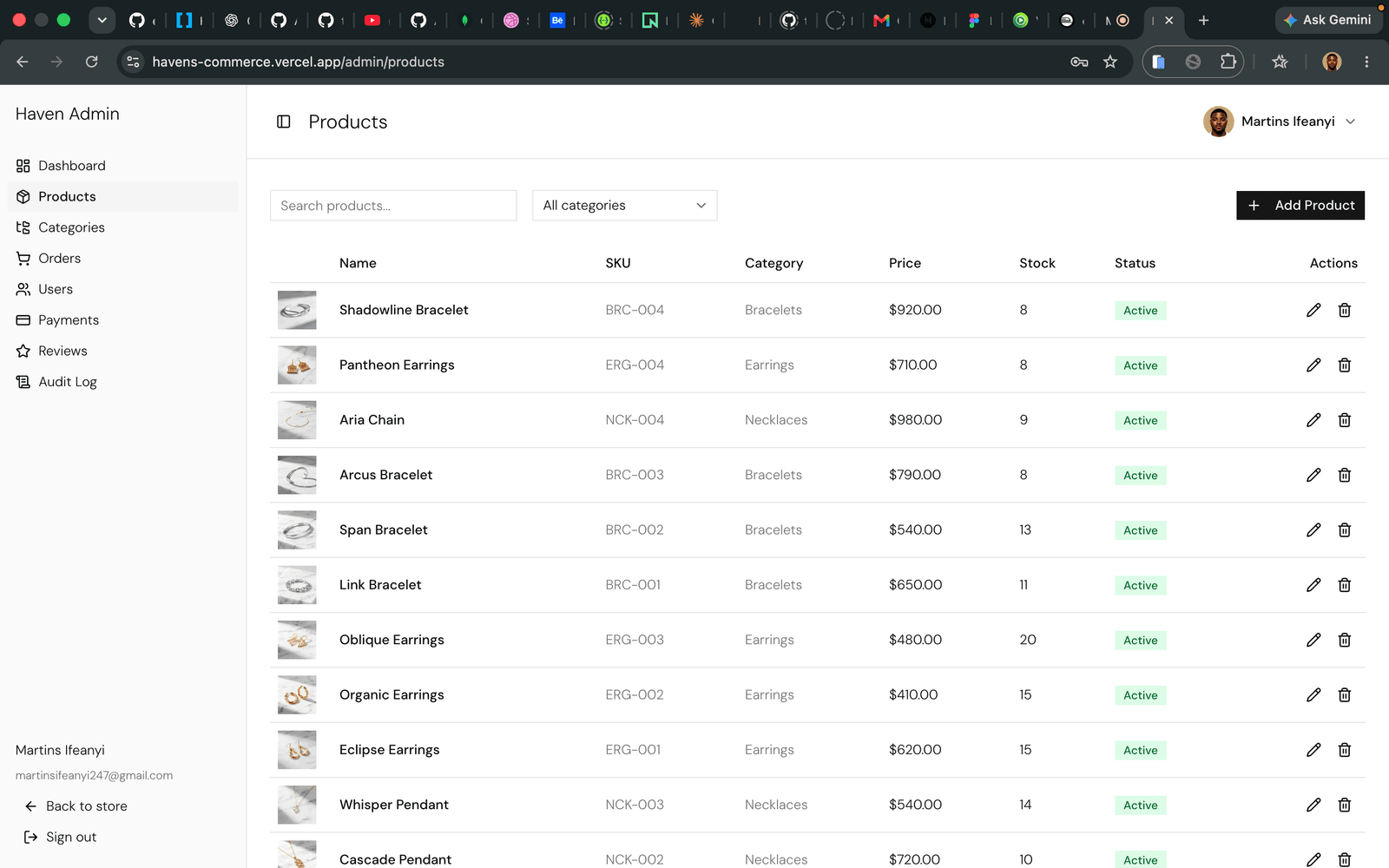Screen dimensions: 1389x868
Task: Go back to previous page
Action: (23, 62)
